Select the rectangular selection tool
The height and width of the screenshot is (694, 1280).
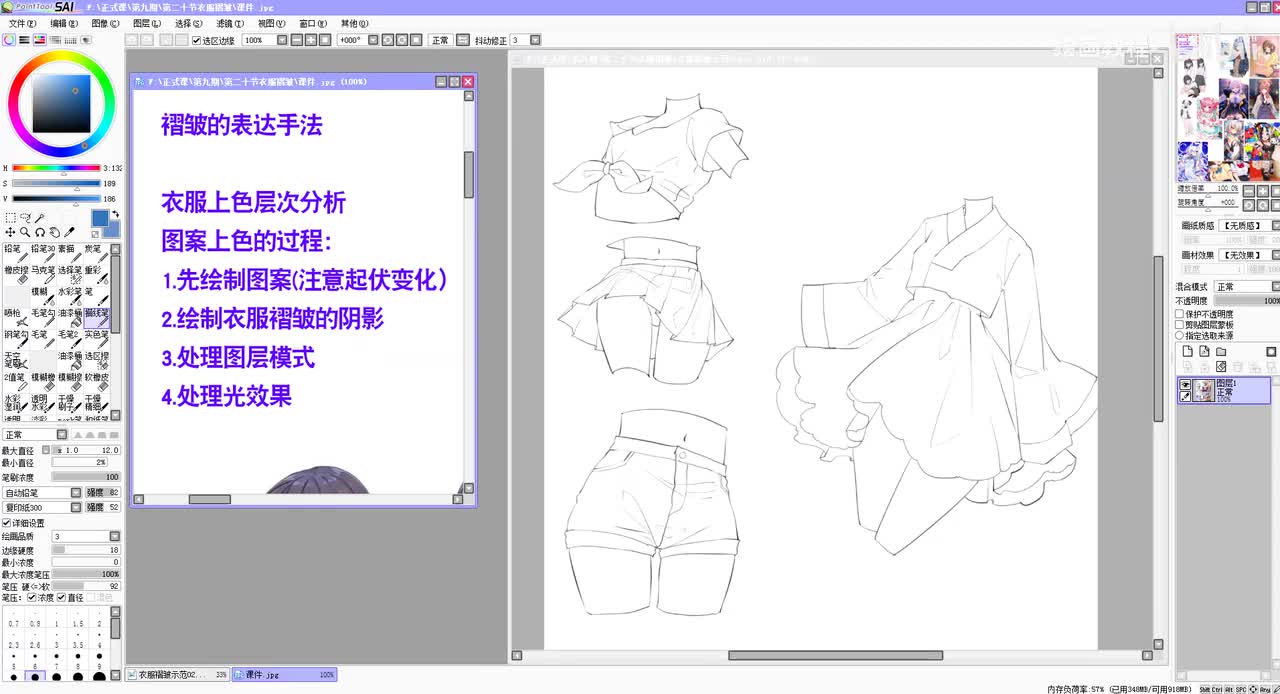pyautogui.click(x=10, y=217)
